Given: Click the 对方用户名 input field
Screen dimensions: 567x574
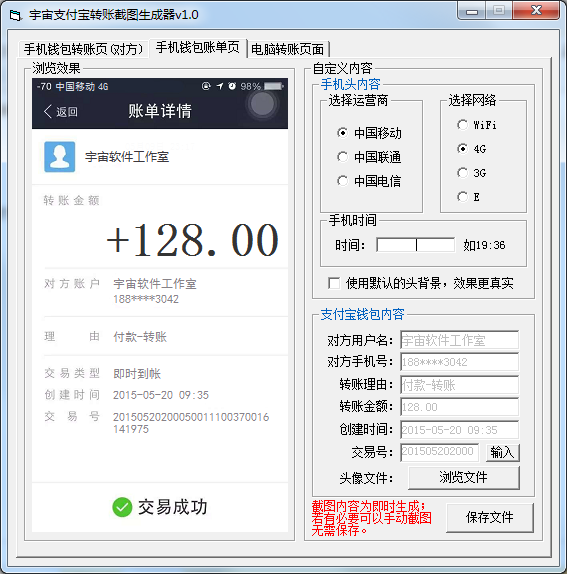Looking at the screenshot, I should (459, 340).
